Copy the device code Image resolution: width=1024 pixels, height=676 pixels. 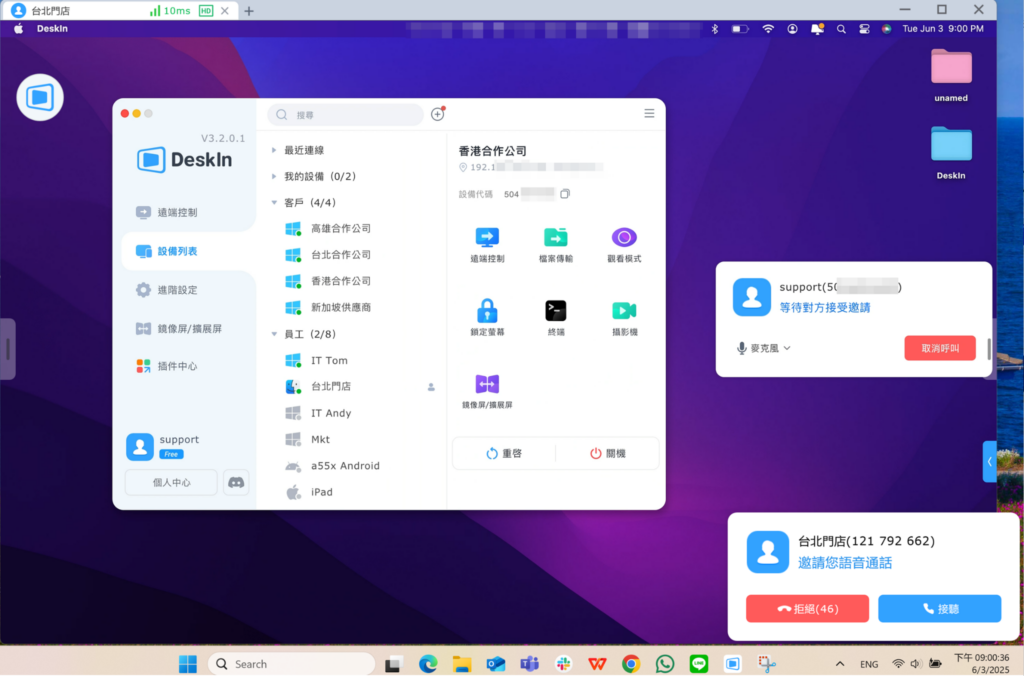click(565, 194)
